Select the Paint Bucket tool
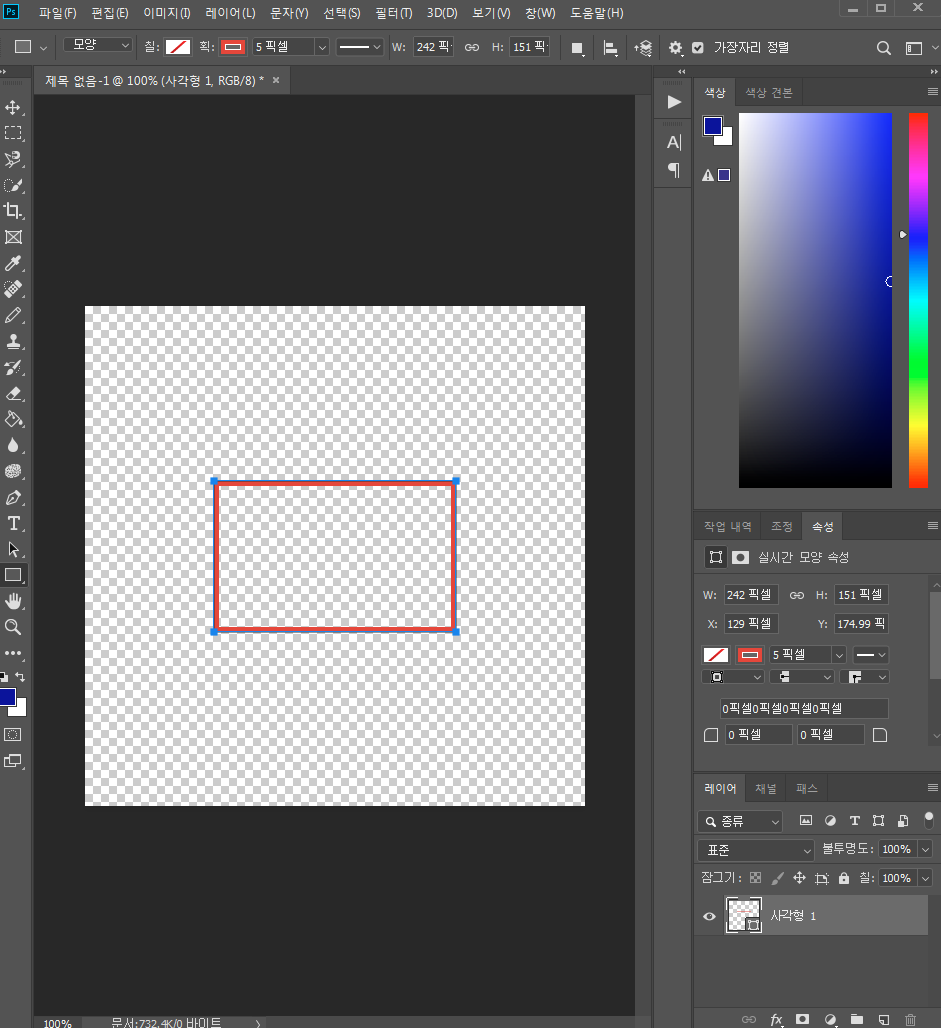This screenshot has height=1028, width=941. click(13, 420)
